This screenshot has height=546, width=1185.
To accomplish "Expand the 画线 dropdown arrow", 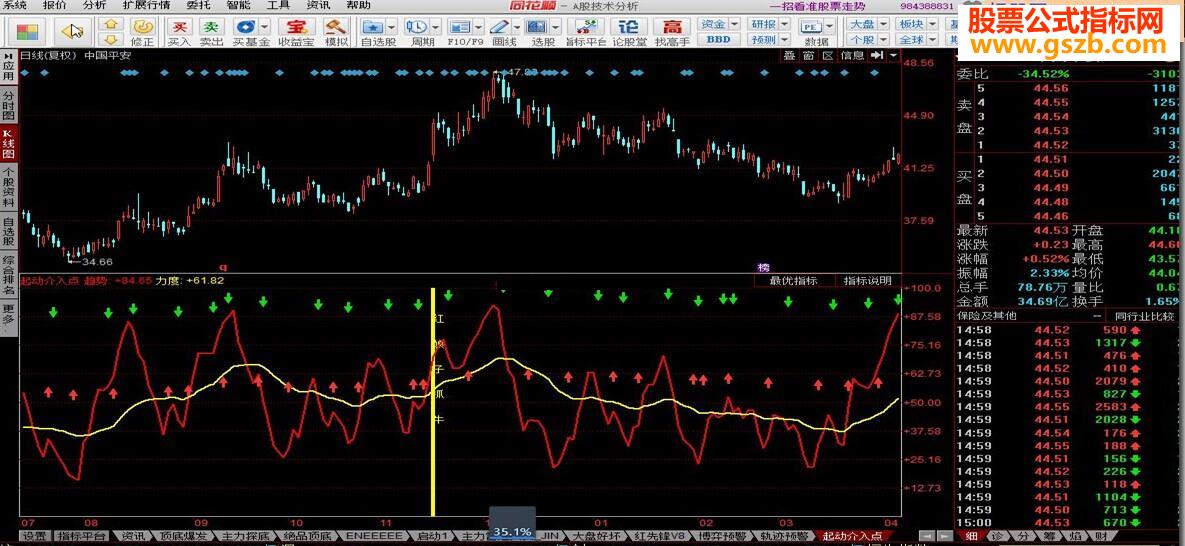I will coord(518,26).
